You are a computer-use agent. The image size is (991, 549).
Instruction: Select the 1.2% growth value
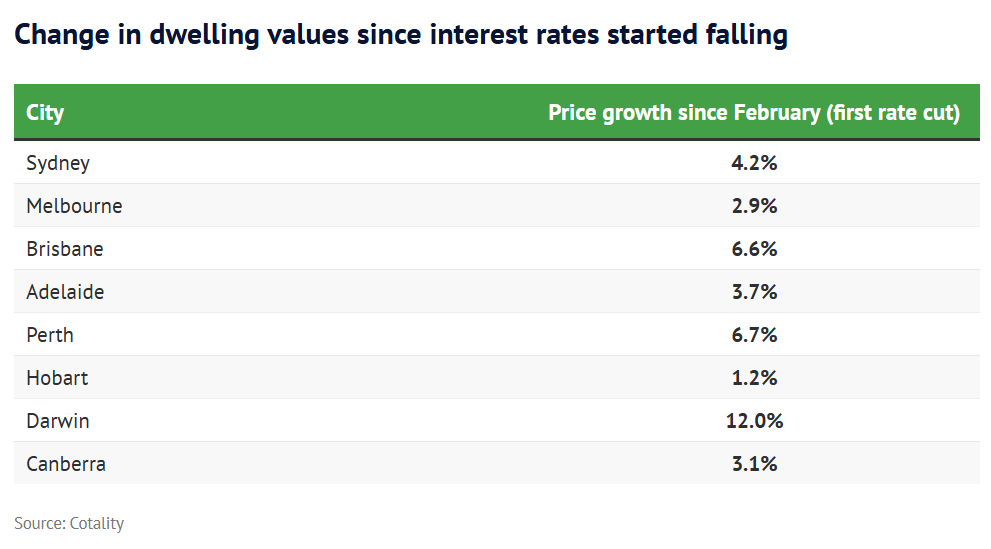coord(754,378)
